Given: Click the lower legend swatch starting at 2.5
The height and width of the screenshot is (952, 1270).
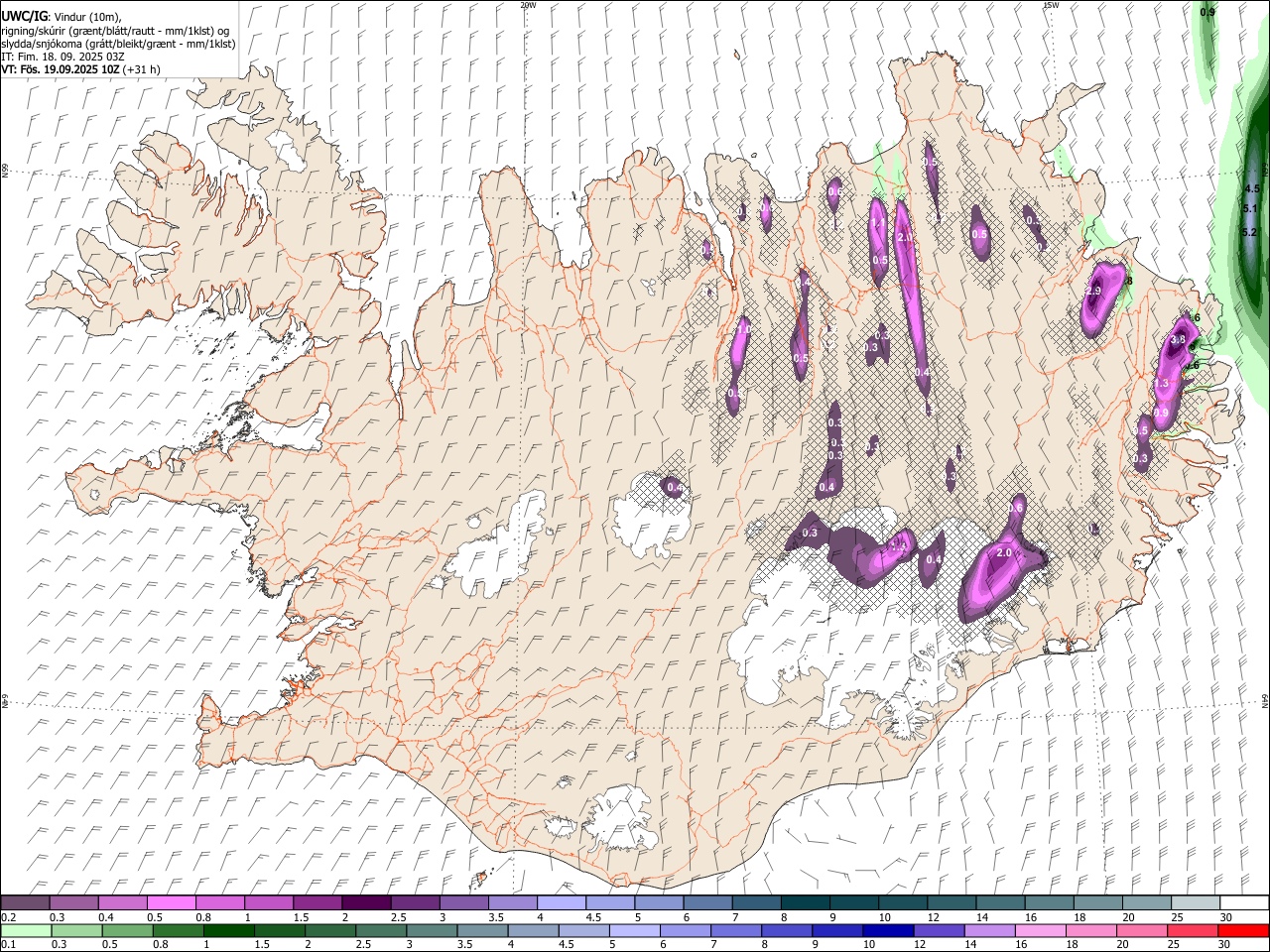Looking at the screenshot, I should [x=381, y=930].
